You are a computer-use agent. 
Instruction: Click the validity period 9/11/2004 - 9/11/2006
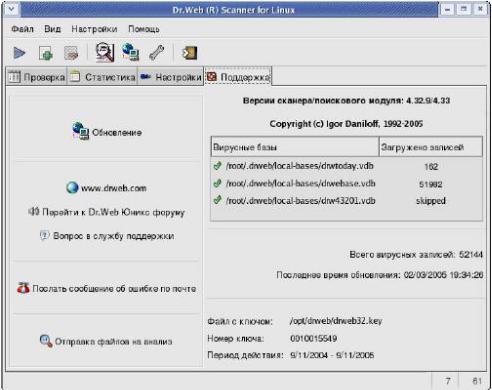(x=332, y=355)
